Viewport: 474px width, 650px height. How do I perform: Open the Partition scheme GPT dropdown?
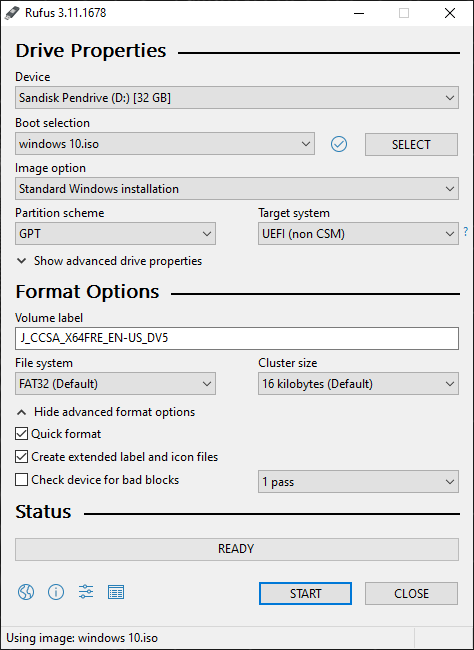click(115, 234)
